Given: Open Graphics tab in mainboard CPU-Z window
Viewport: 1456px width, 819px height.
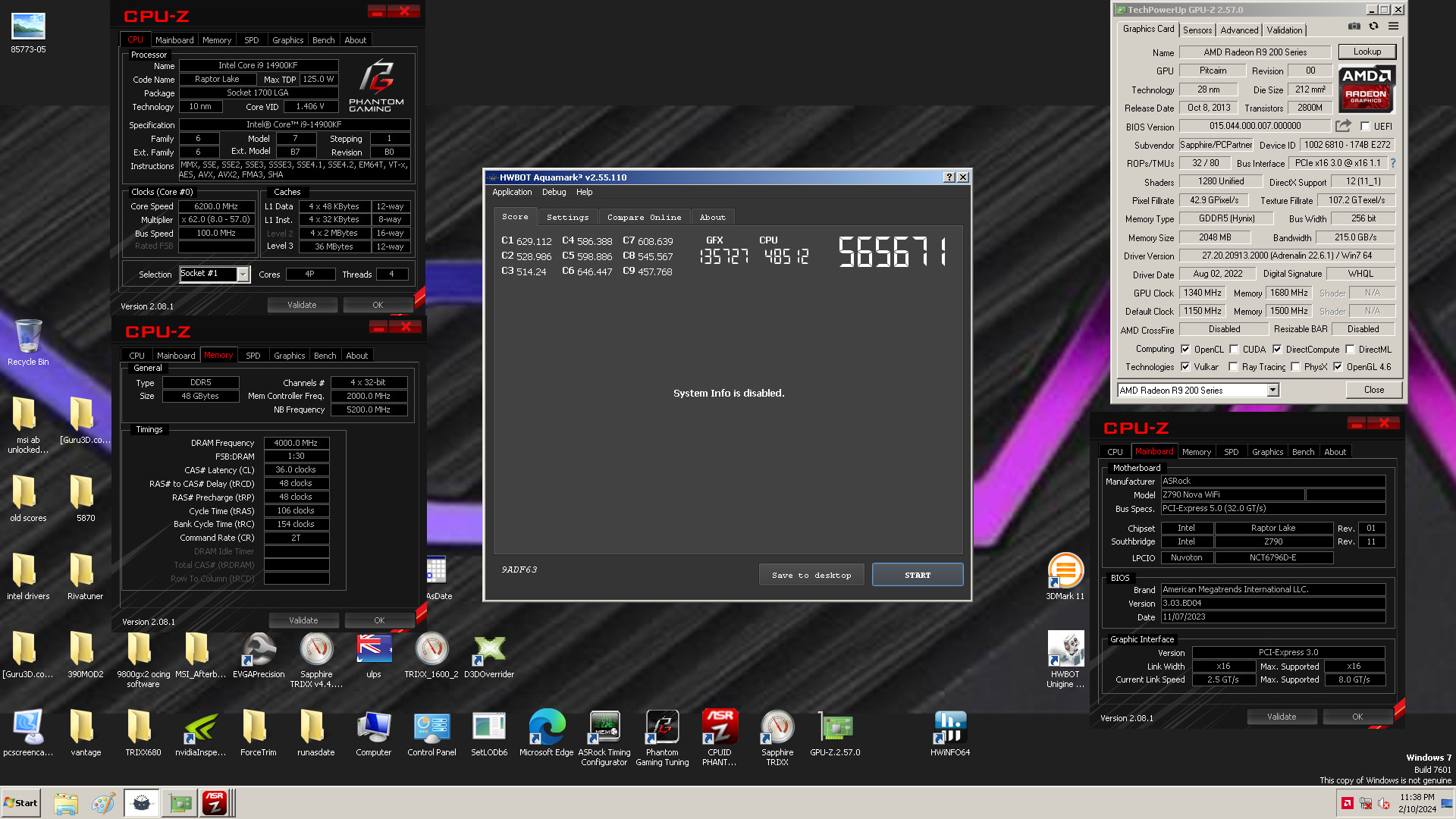Looking at the screenshot, I should tap(1268, 452).
